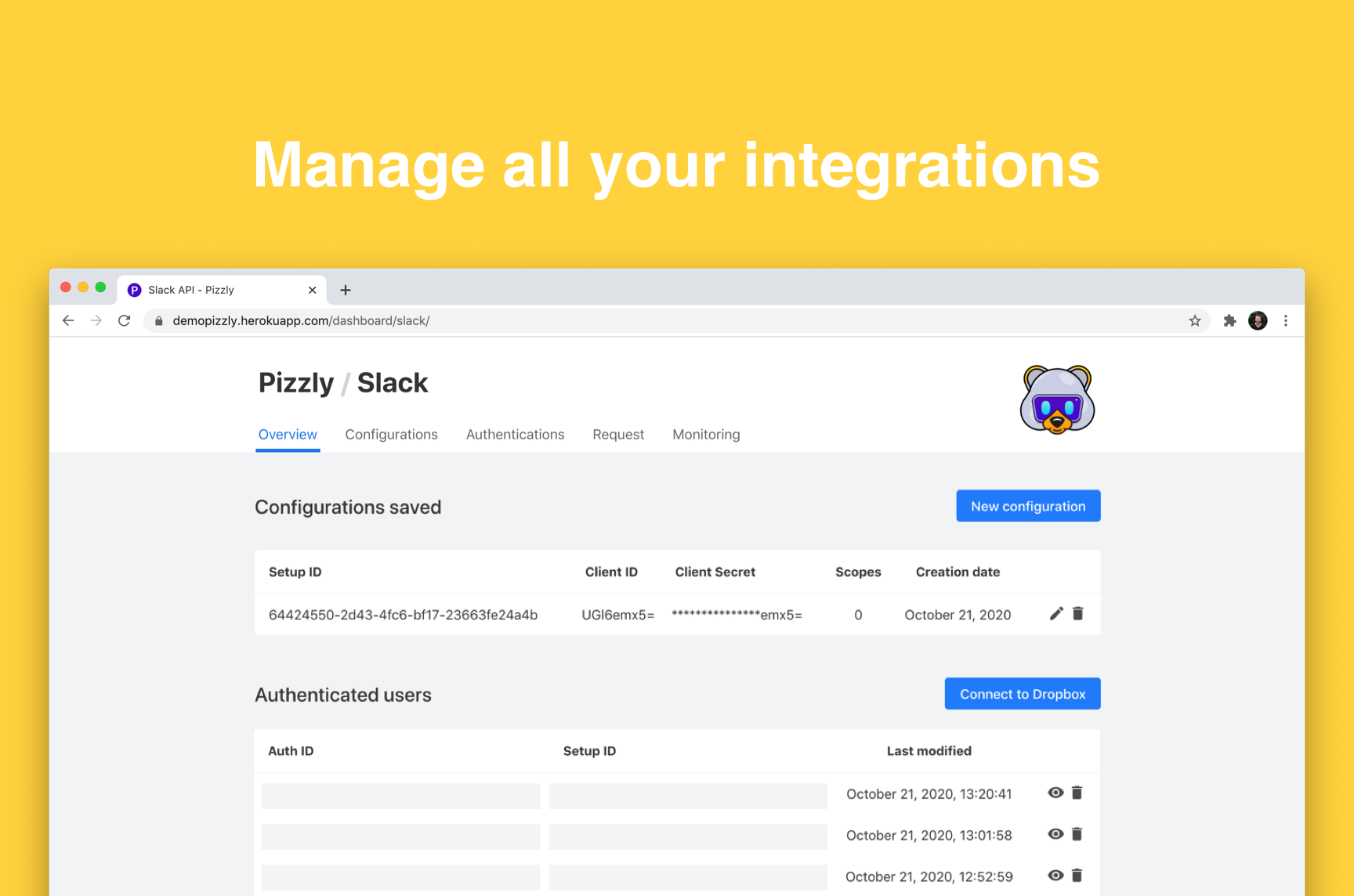The height and width of the screenshot is (896, 1354).
Task: Open the browser extensions puzzle icon
Action: 1229,320
